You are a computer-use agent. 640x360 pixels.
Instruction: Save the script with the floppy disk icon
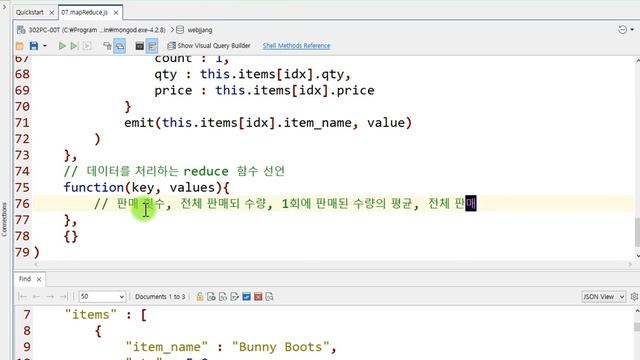tap(34, 46)
